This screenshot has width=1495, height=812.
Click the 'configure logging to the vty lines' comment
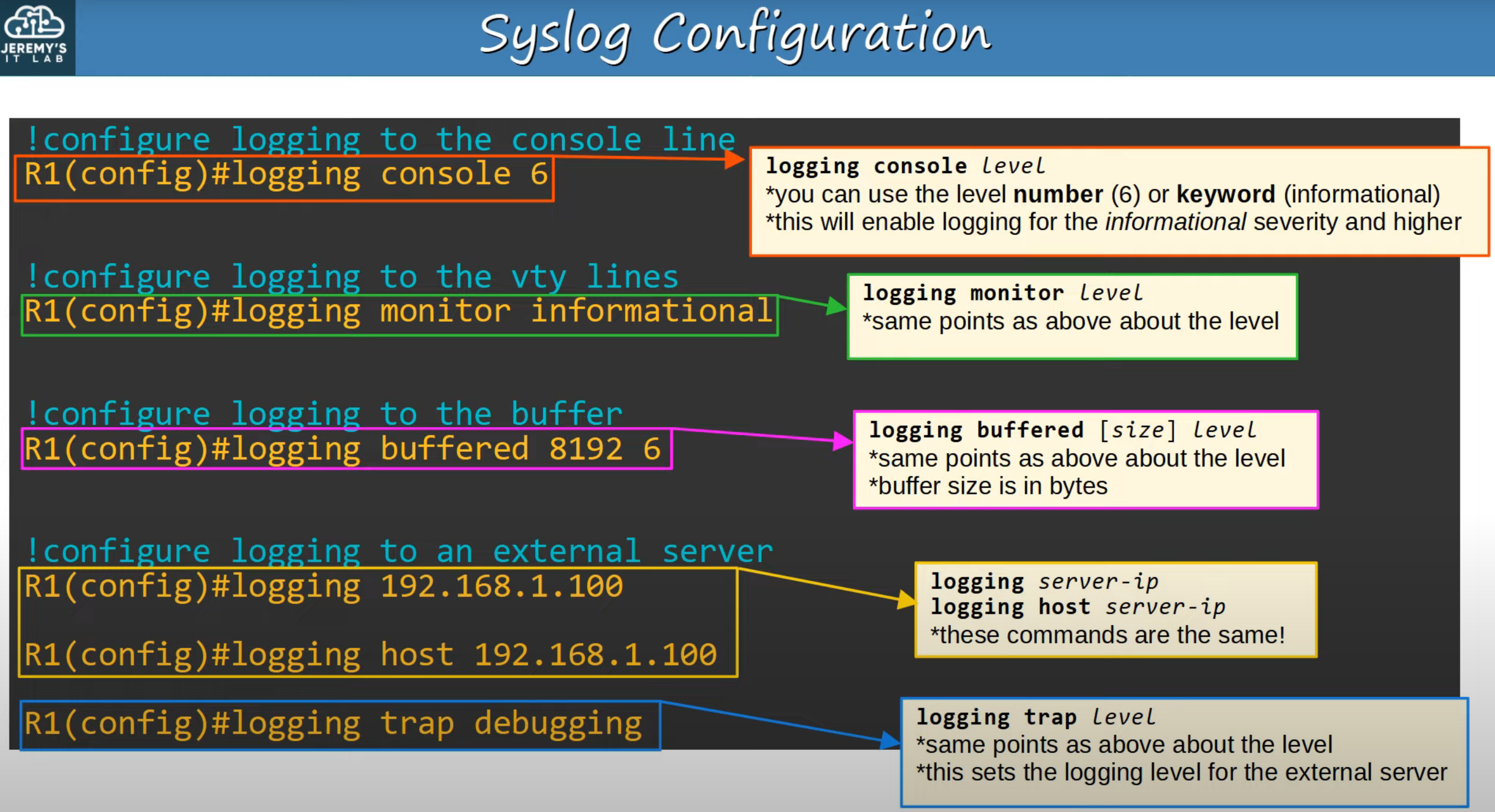pos(352,277)
